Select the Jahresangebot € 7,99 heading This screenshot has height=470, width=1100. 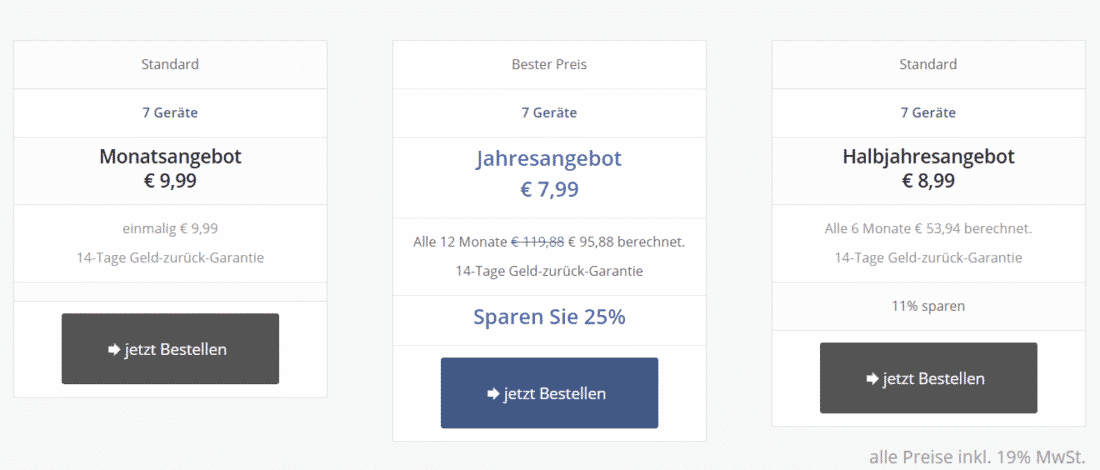point(549,173)
